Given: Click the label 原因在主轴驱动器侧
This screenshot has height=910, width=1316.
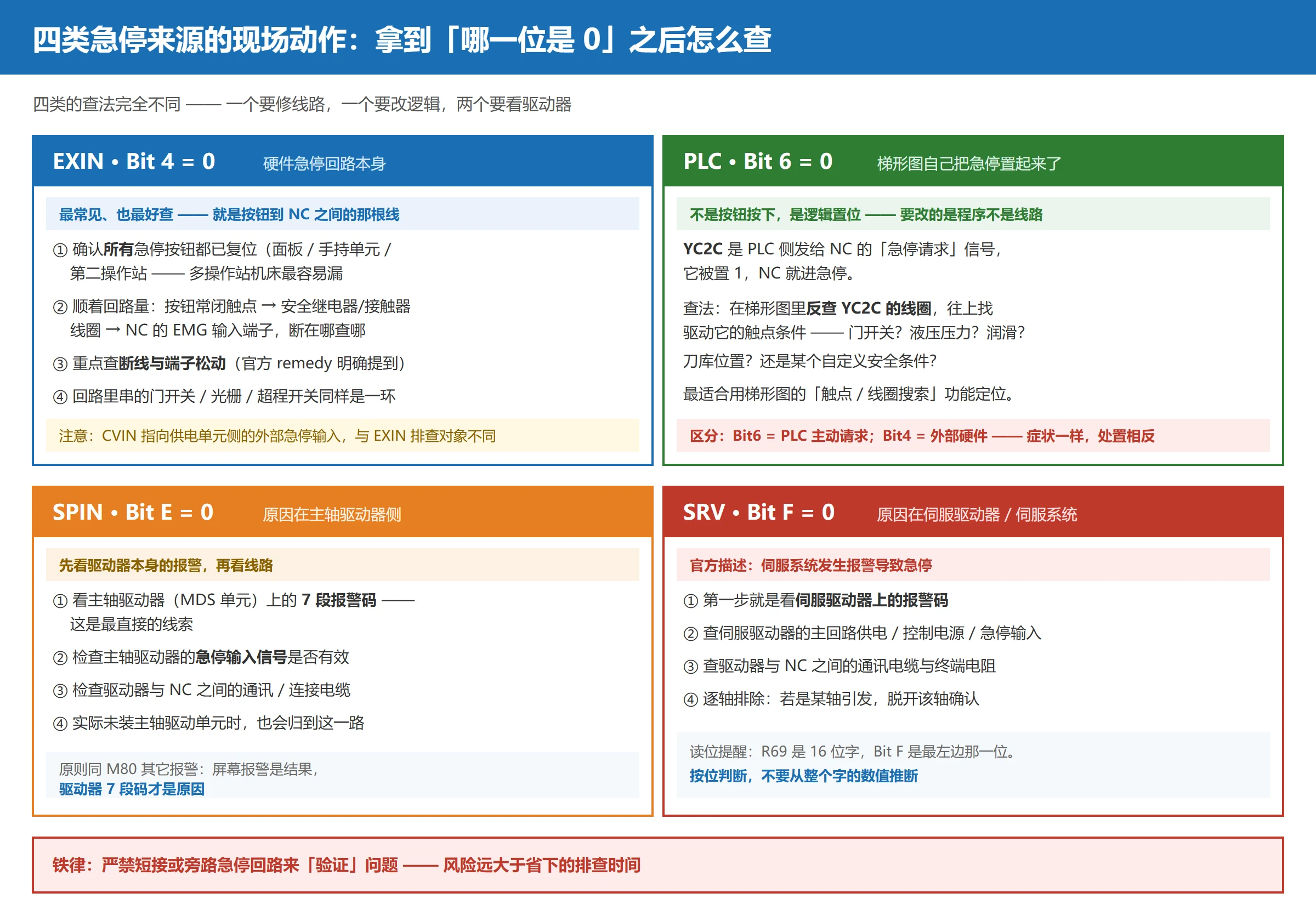Looking at the screenshot, I should coord(332,514).
